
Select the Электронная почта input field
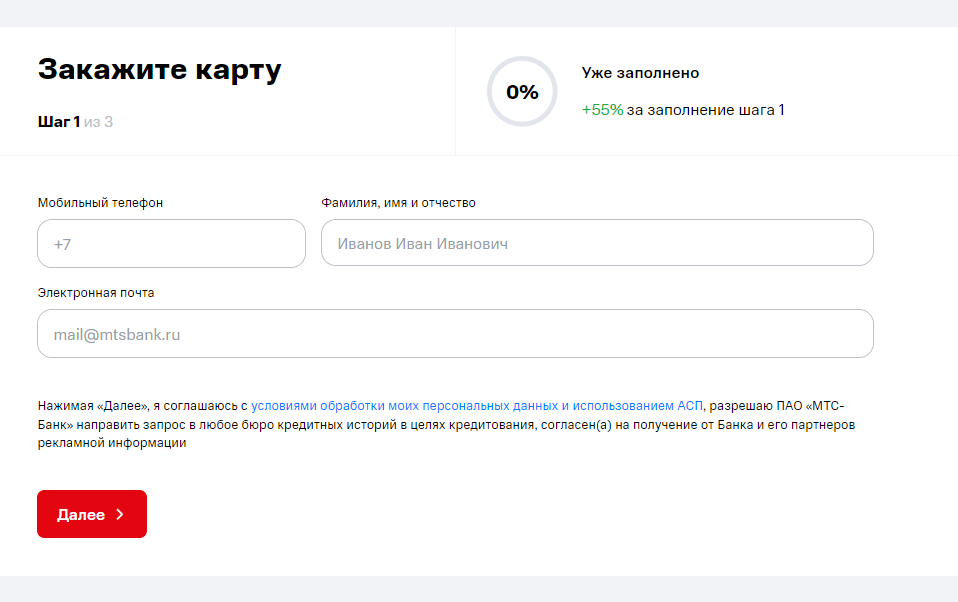(x=455, y=334)
